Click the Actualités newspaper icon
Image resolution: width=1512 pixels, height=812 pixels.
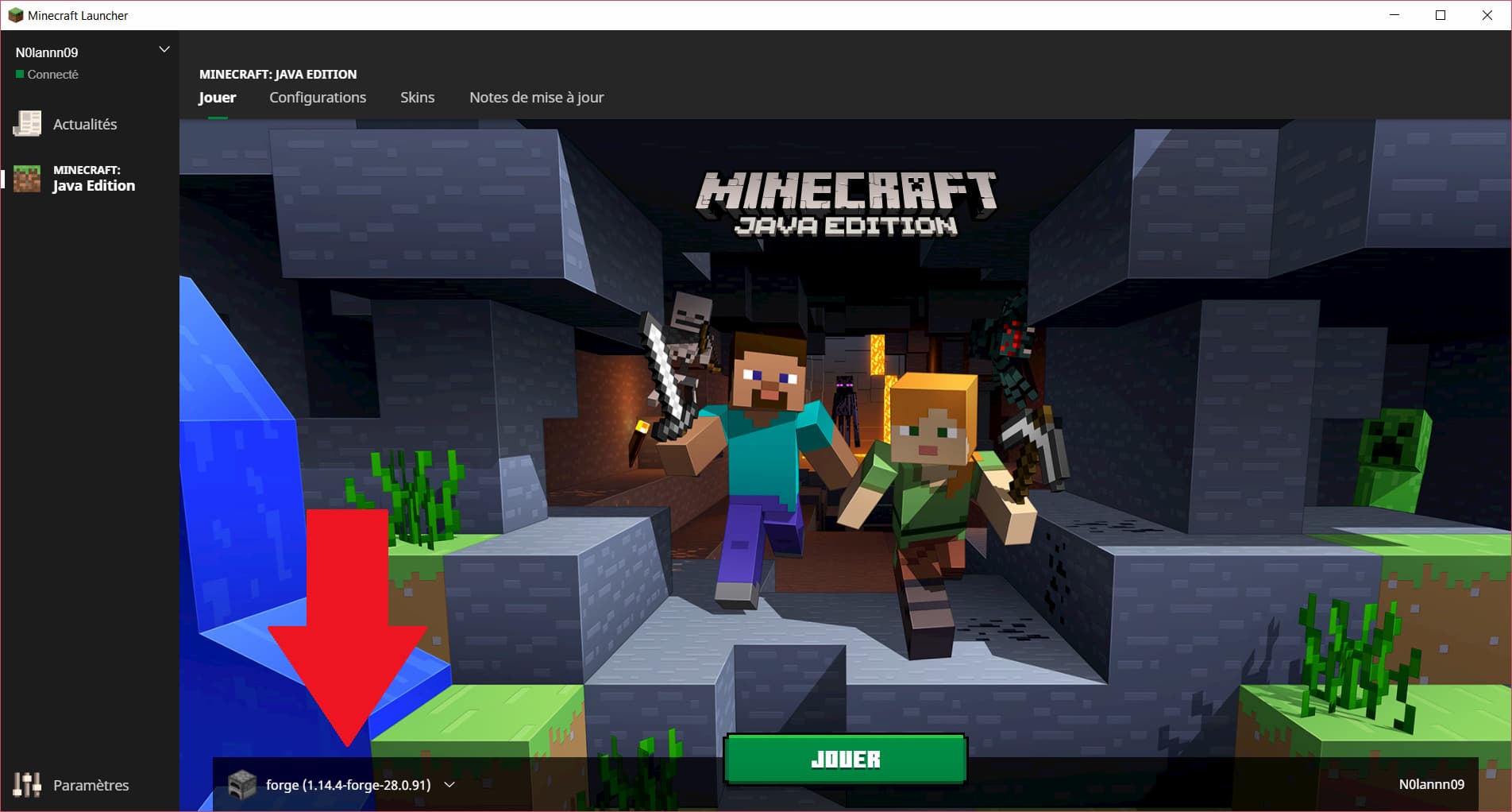(x=27, y=123)
